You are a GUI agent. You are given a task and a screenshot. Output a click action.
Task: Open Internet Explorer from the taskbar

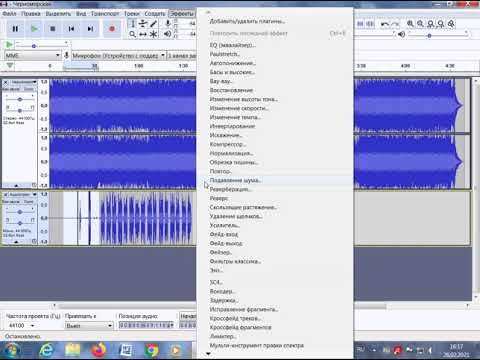(46, 350)
